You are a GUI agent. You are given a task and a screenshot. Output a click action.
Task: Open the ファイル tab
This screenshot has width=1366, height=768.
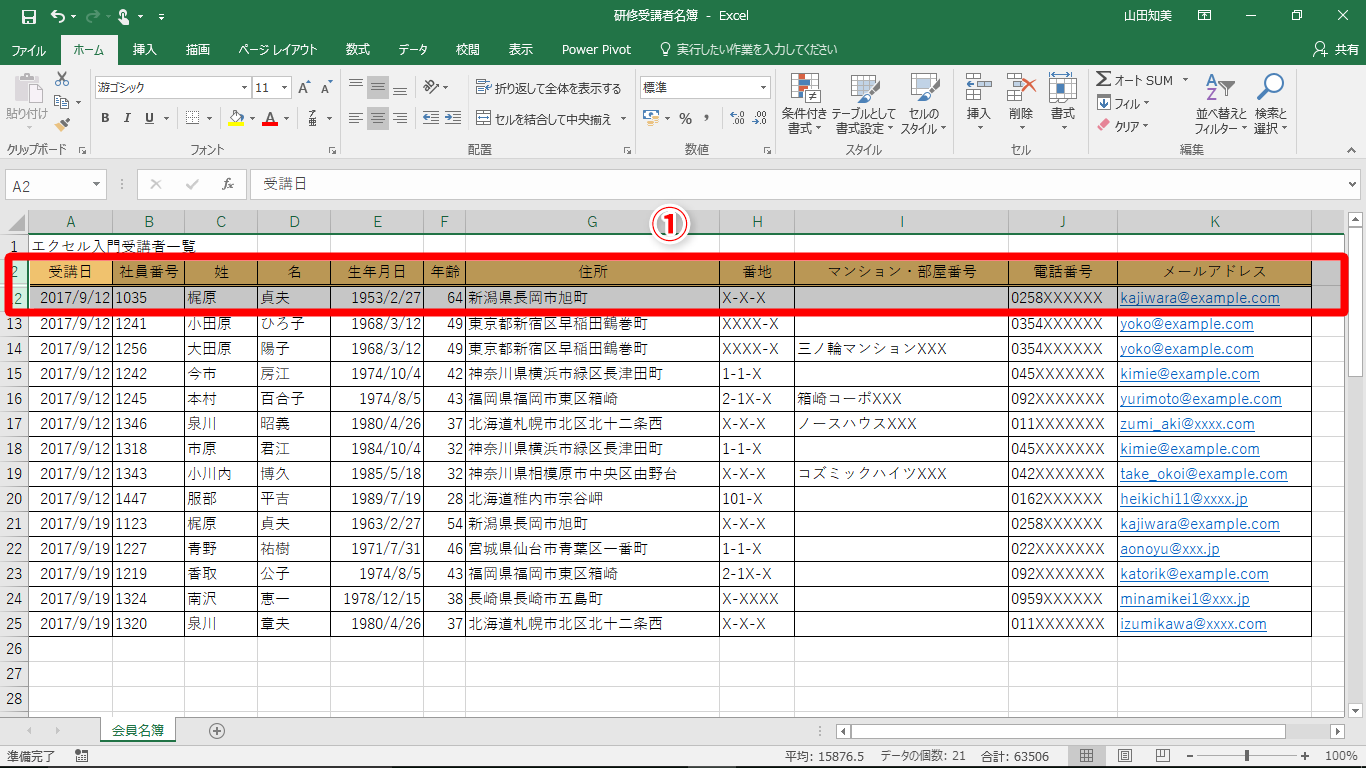point(28,49)
